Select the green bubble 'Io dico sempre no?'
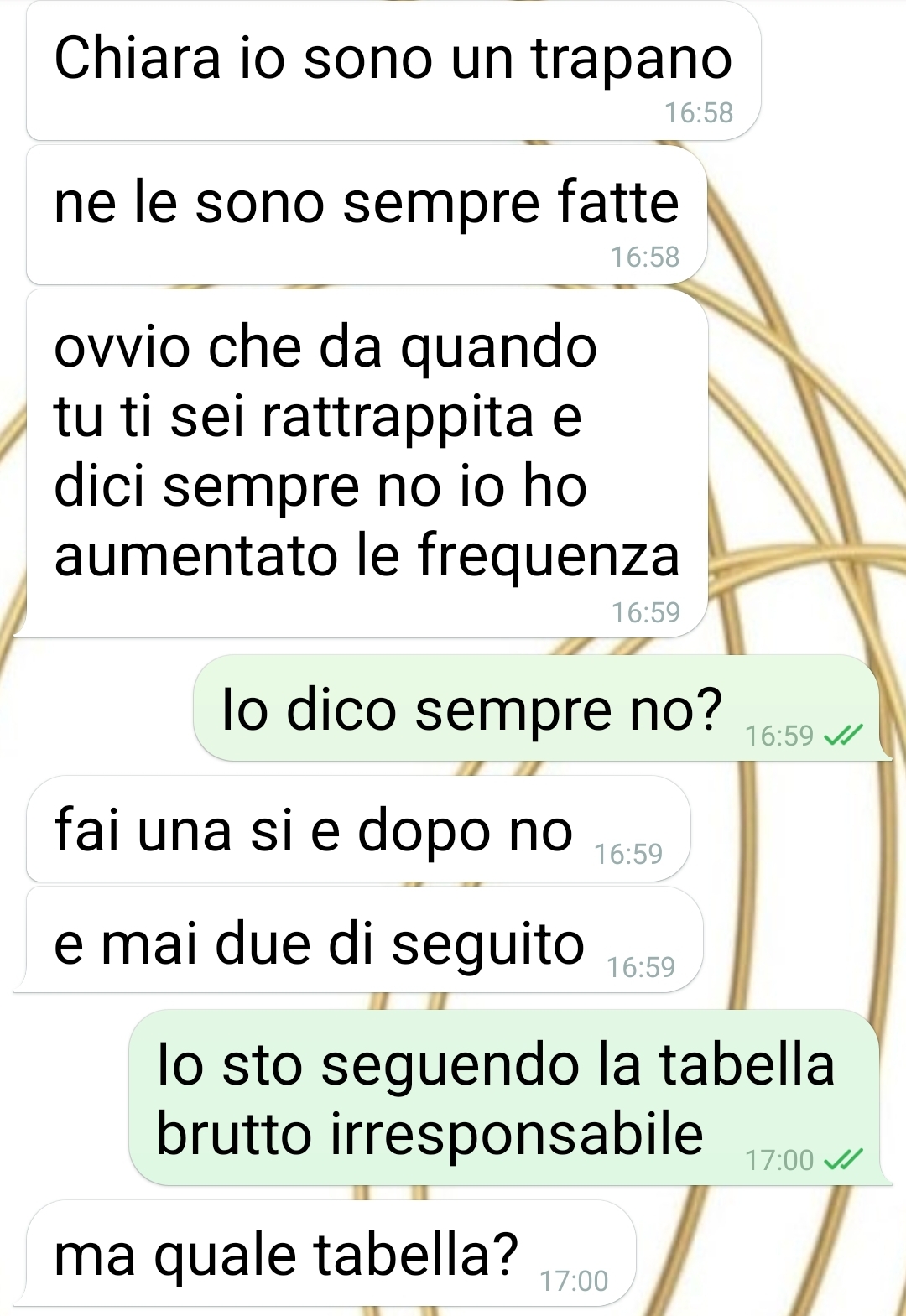Screen dimensions: 906x1316 (x=537, y=709)
